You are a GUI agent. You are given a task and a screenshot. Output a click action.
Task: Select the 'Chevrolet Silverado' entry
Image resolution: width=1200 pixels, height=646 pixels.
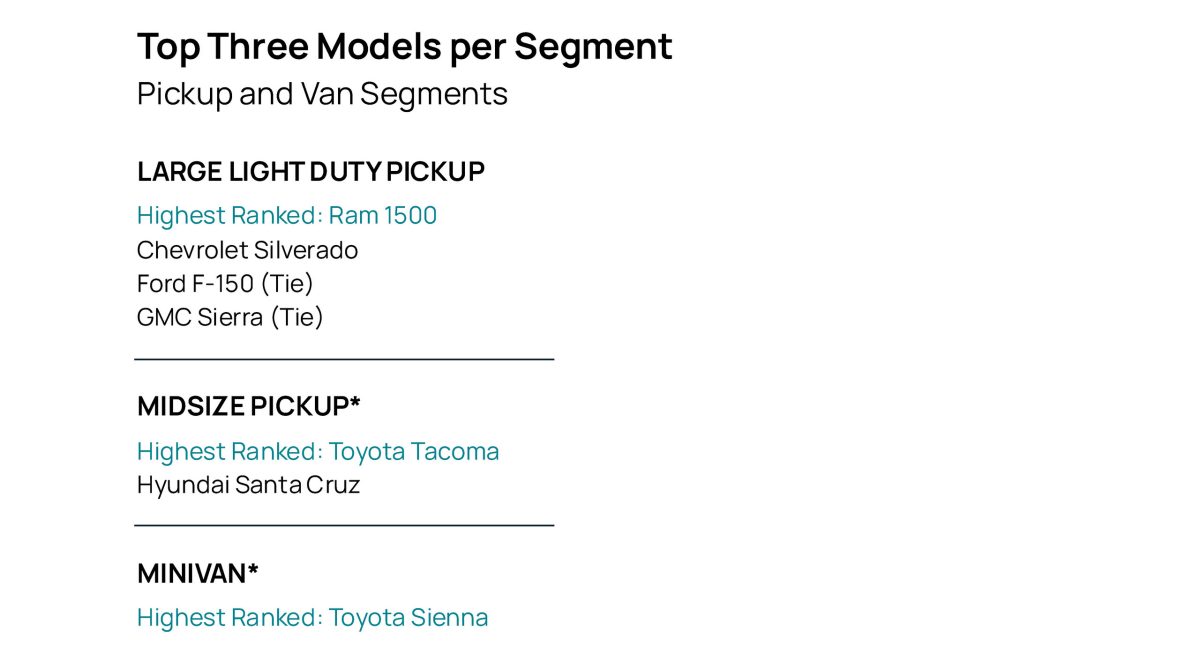click(x=247, y=250)
